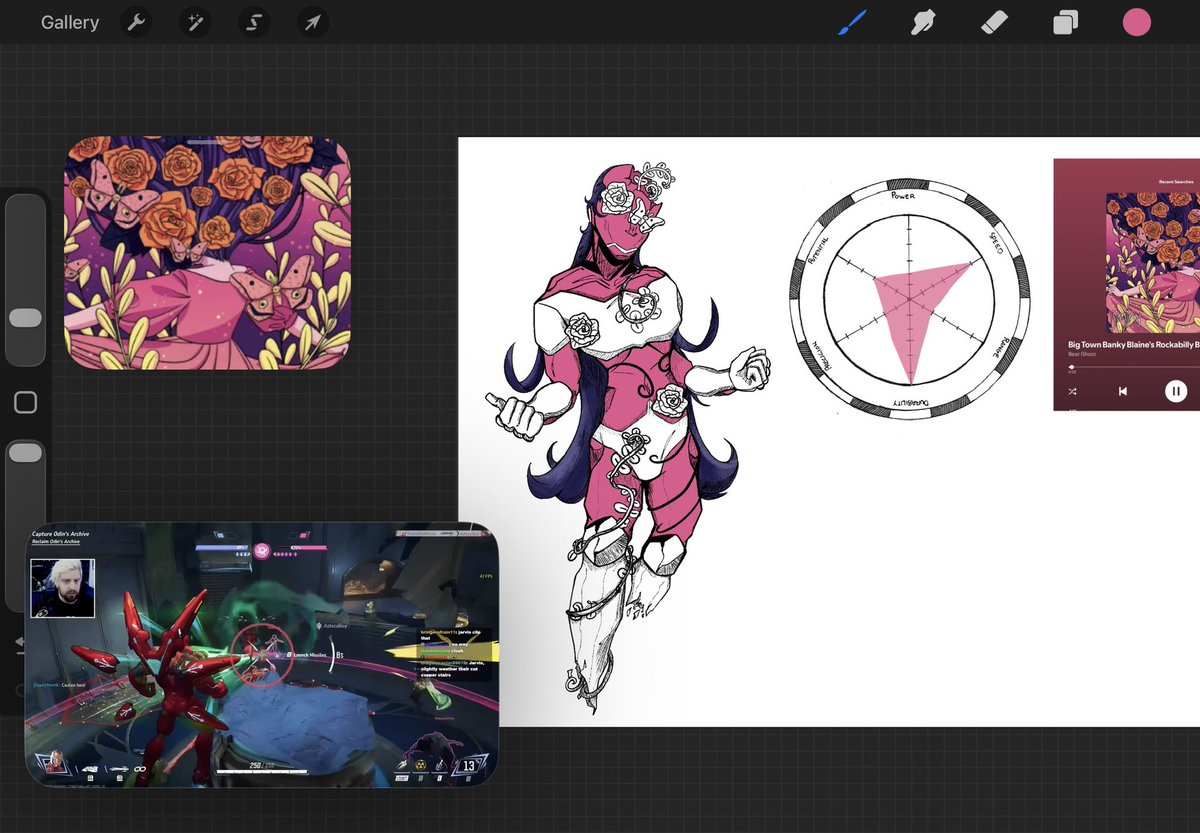This screenshot has width=1200, height=833.
Task: Activate the Transform arrow tool
Action: click(x=313, y=22)
